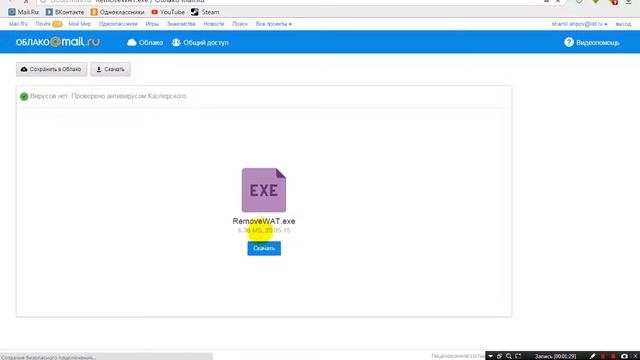Click the recording timer Запись label
Screen dimensions: 640x360
point(556,356)
